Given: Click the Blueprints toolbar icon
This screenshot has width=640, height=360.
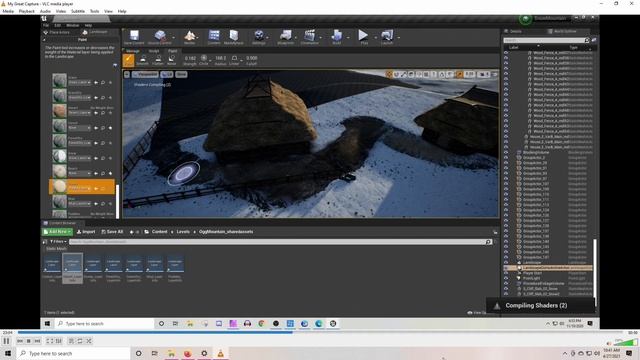Looking at the screenshot, I should tap(286, 37).
